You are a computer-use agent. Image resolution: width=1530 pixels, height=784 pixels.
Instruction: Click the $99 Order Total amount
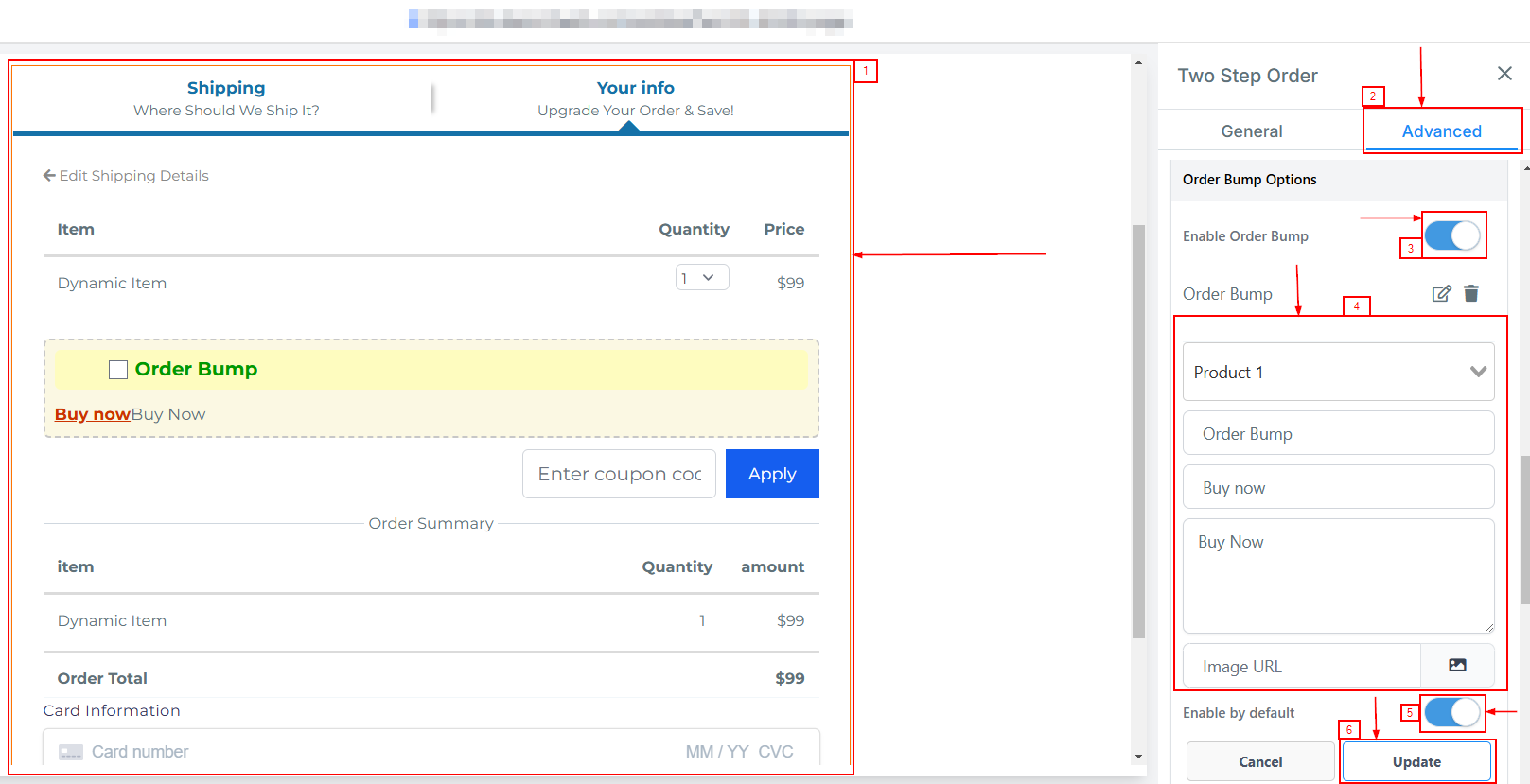pos(790,678)
